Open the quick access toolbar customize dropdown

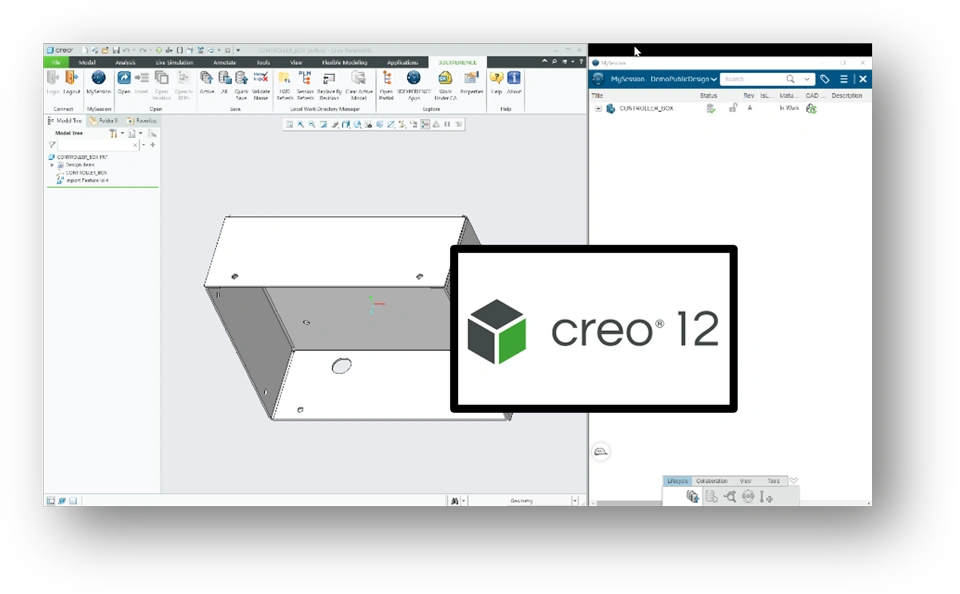coord(238,50)
